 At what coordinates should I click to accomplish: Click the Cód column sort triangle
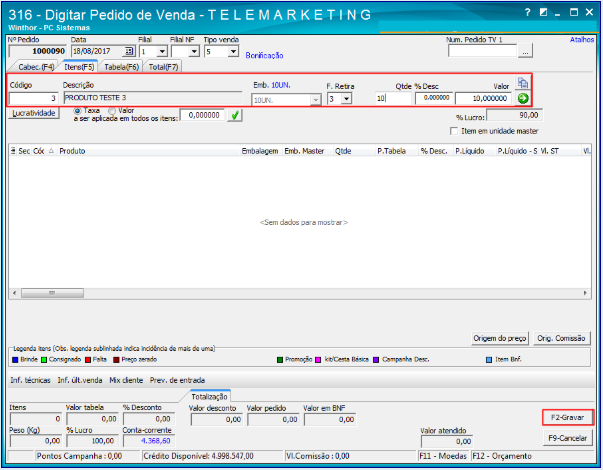[x=51, y=151]
